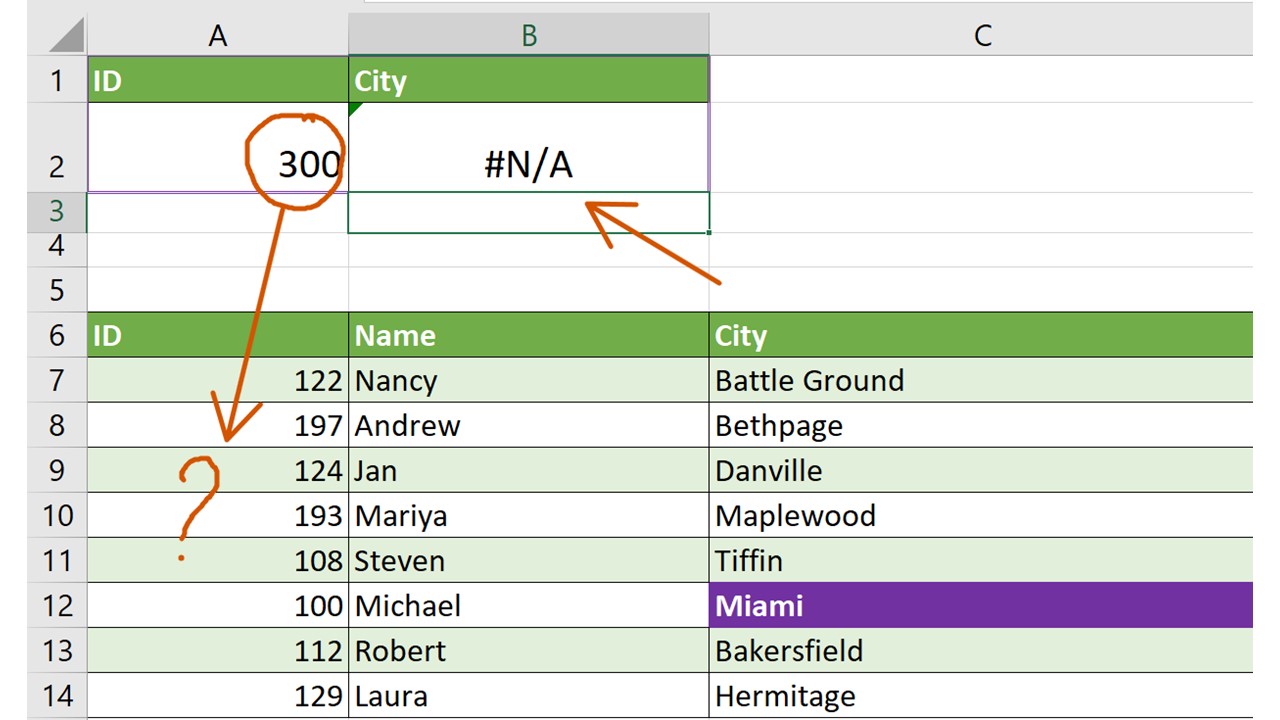Select the cell with ID 193
The height and width of the screenshot is (720, 1280).
[x=218, y=515]
